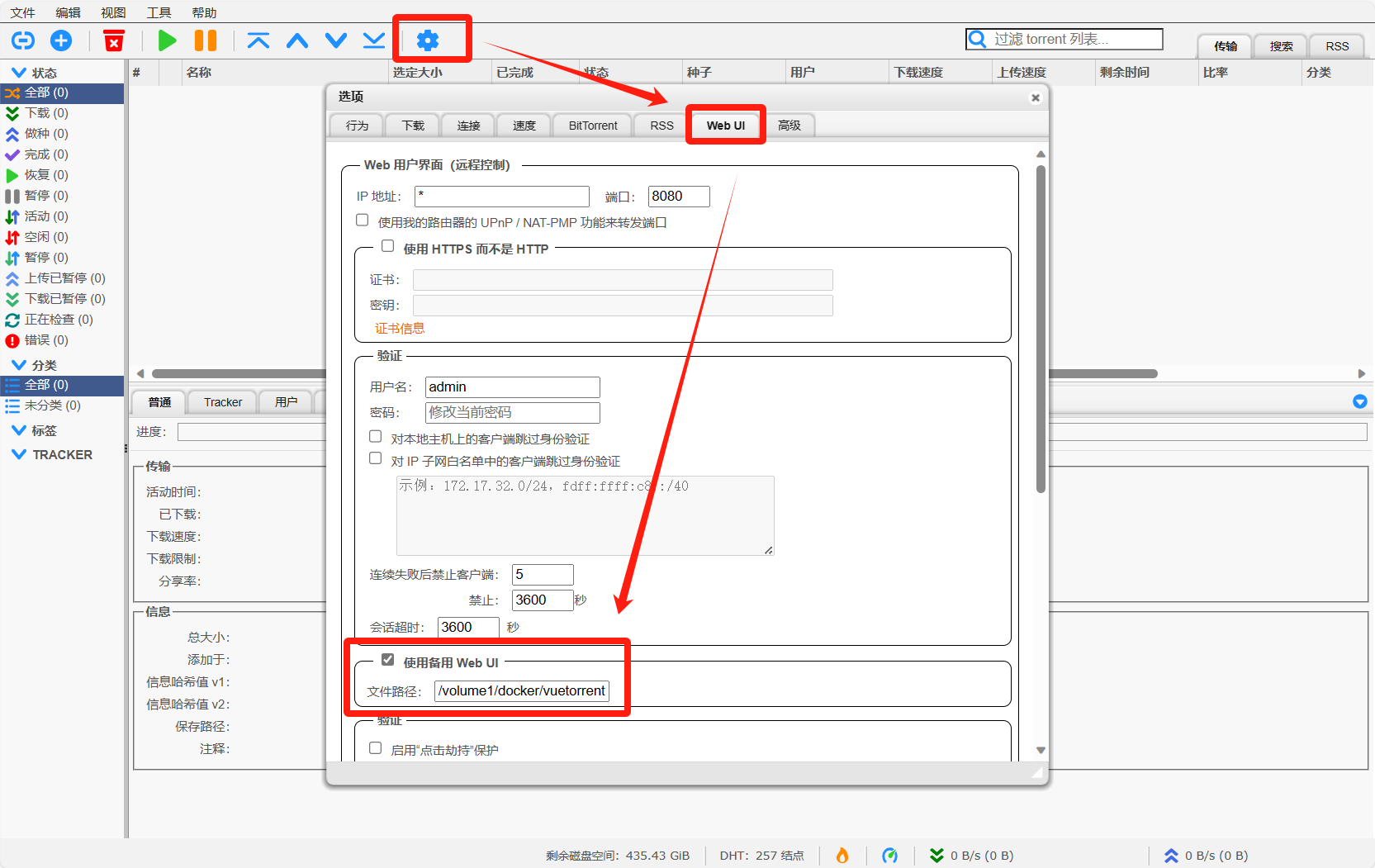Switch to the BitTorrent options tab
1375x868 pixels.
click(x=592, y=126)
